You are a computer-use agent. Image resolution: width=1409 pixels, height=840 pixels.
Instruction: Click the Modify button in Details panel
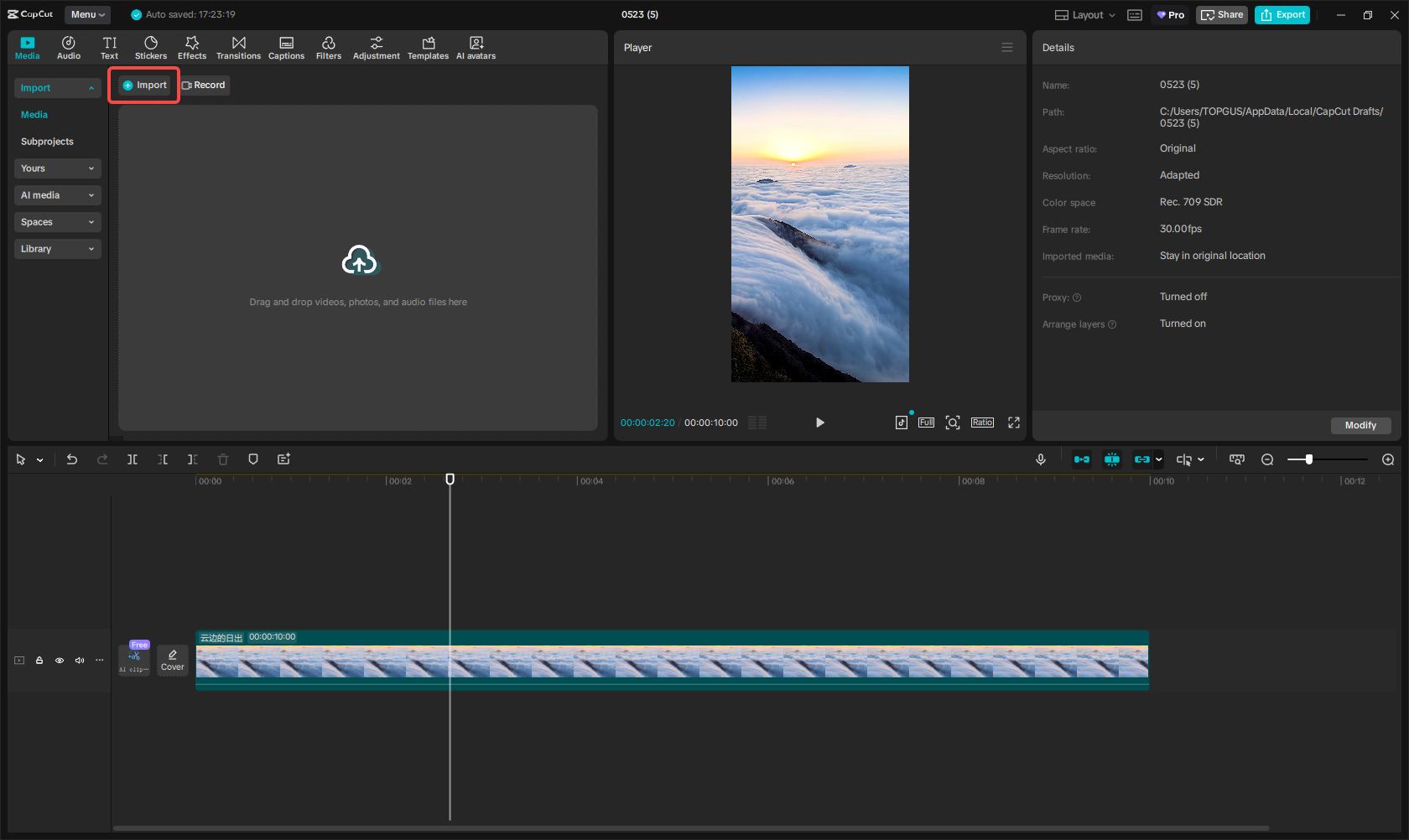pyautogui.click(x=1360, y=425)
